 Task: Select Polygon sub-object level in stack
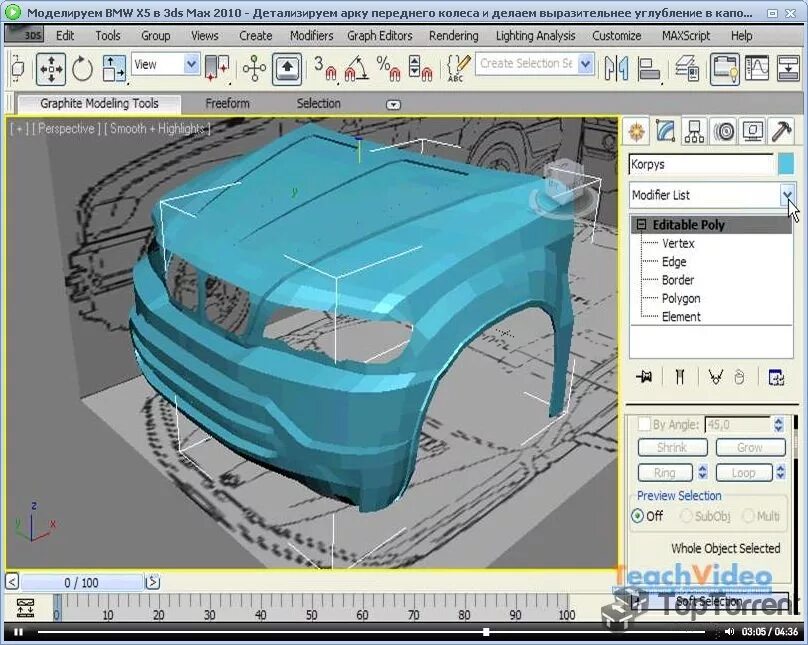681,298
